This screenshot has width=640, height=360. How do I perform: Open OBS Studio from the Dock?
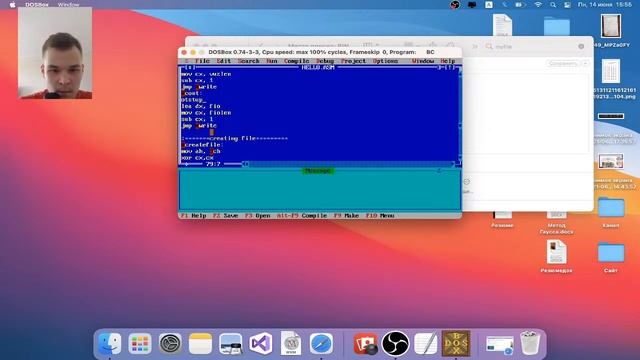click(396, 344)
